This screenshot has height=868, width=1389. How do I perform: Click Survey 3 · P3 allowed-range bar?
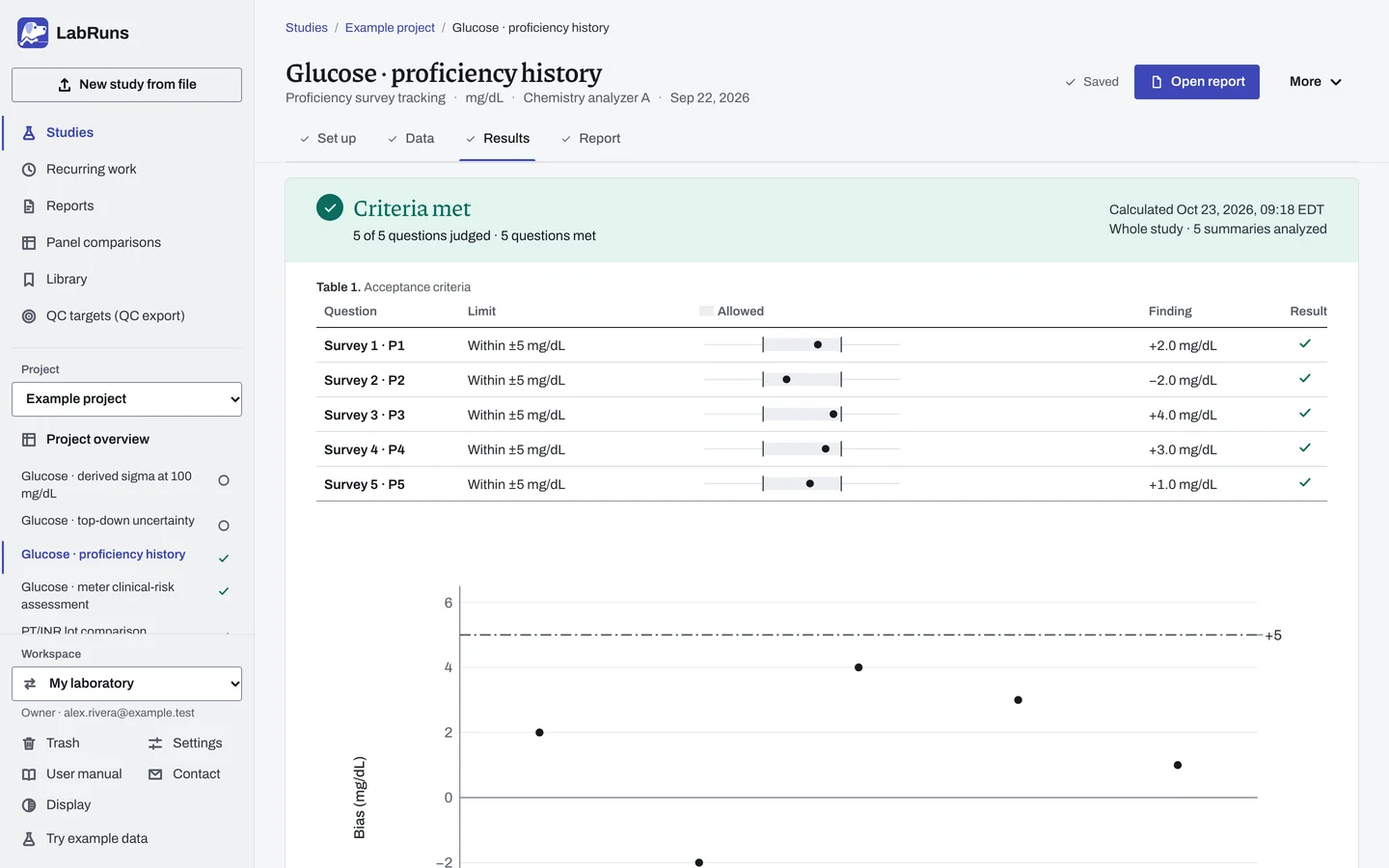click(x=802, y=414)
